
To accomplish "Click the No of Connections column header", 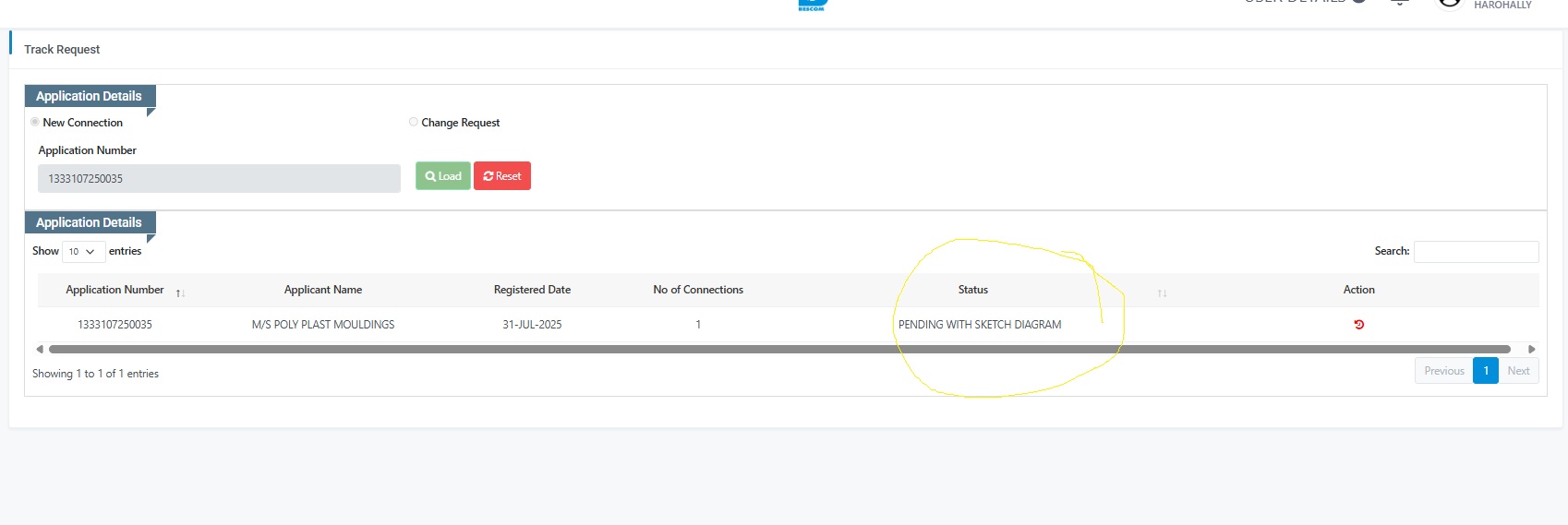I will (698, 290).
